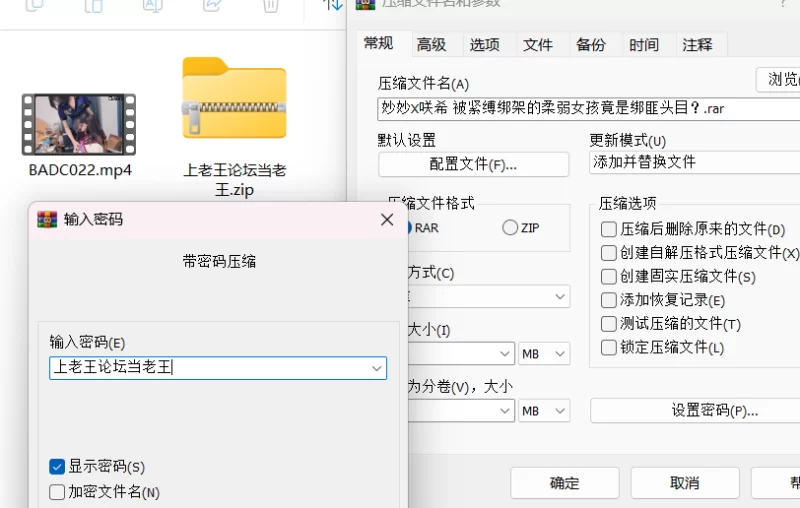Screen dimensions: 800x508
Task: Enable 添加恢复记录 checkbox
Action: pyautogui.click(x=609, y=300)
